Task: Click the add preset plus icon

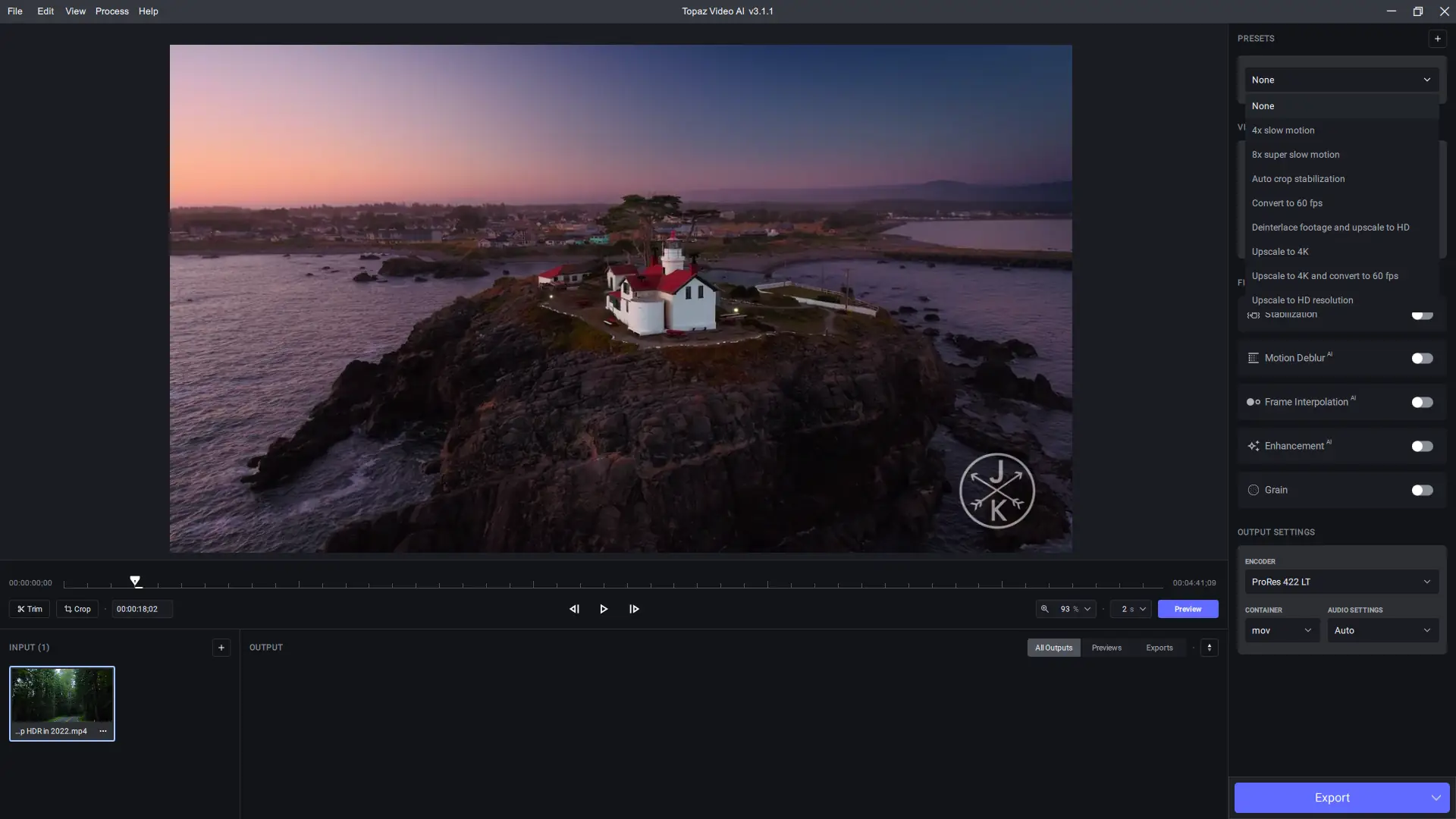Action: click(x=1437, y=39)
